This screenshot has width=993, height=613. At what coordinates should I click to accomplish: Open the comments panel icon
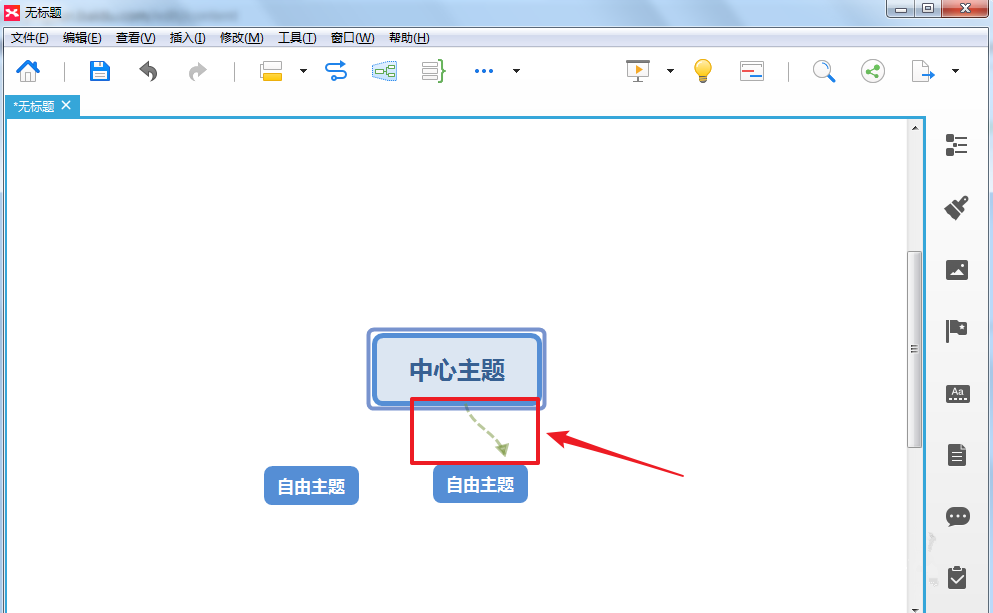tap(958, 516)
